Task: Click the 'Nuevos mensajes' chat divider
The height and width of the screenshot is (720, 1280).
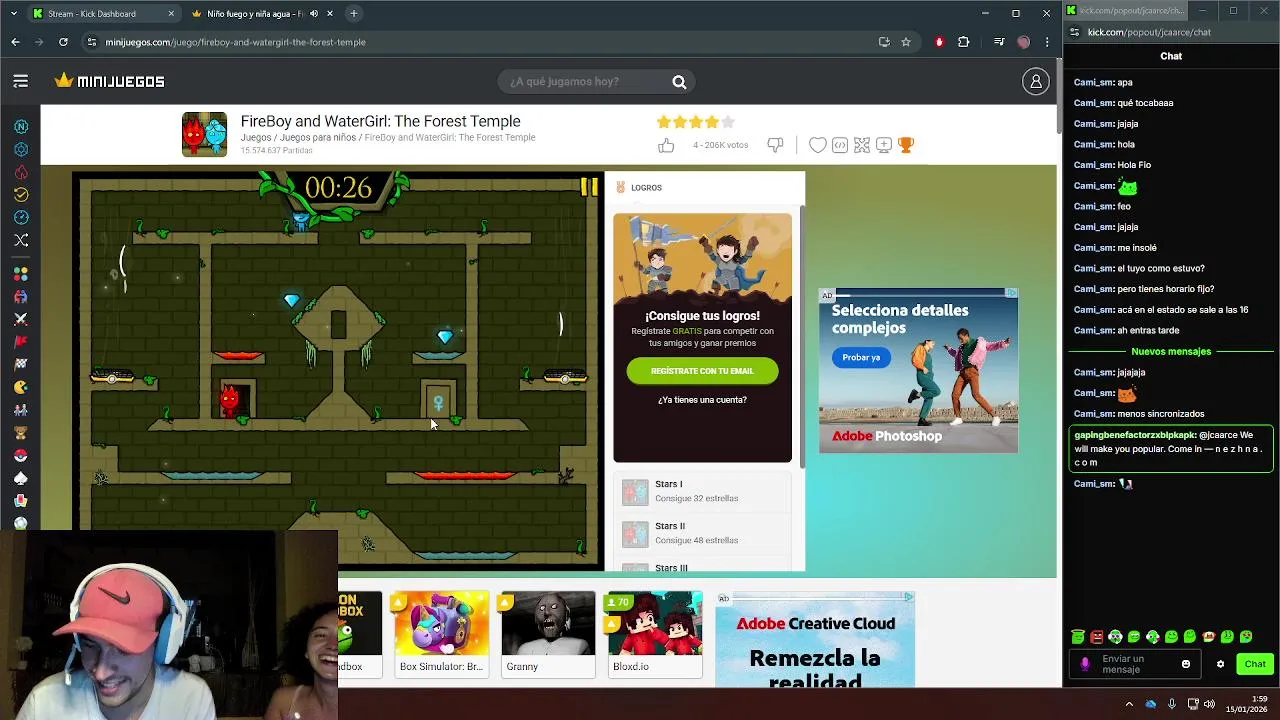Action: pos(1171,352)
